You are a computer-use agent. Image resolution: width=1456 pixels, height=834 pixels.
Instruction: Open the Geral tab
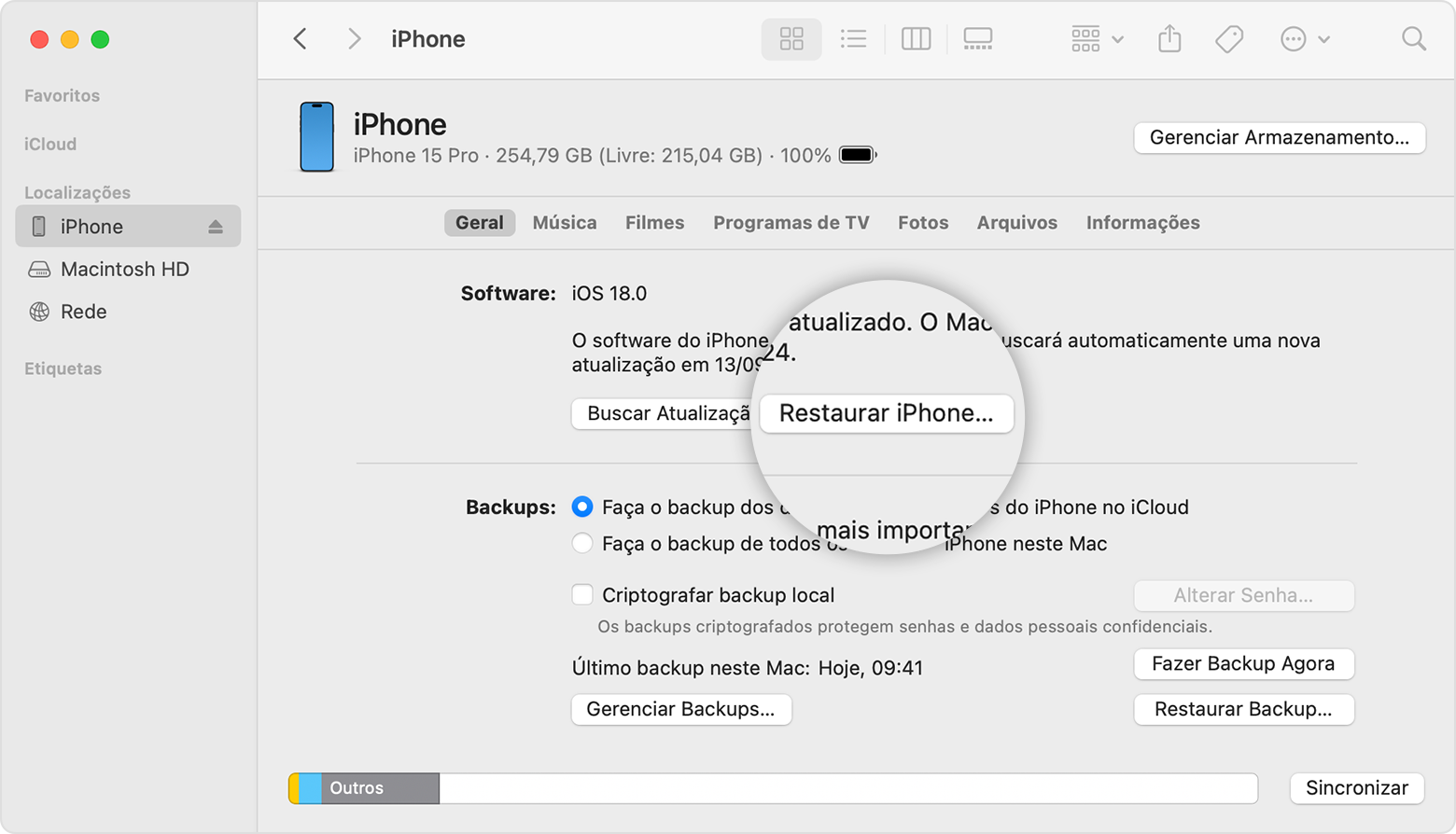click(x=480, y=223)
